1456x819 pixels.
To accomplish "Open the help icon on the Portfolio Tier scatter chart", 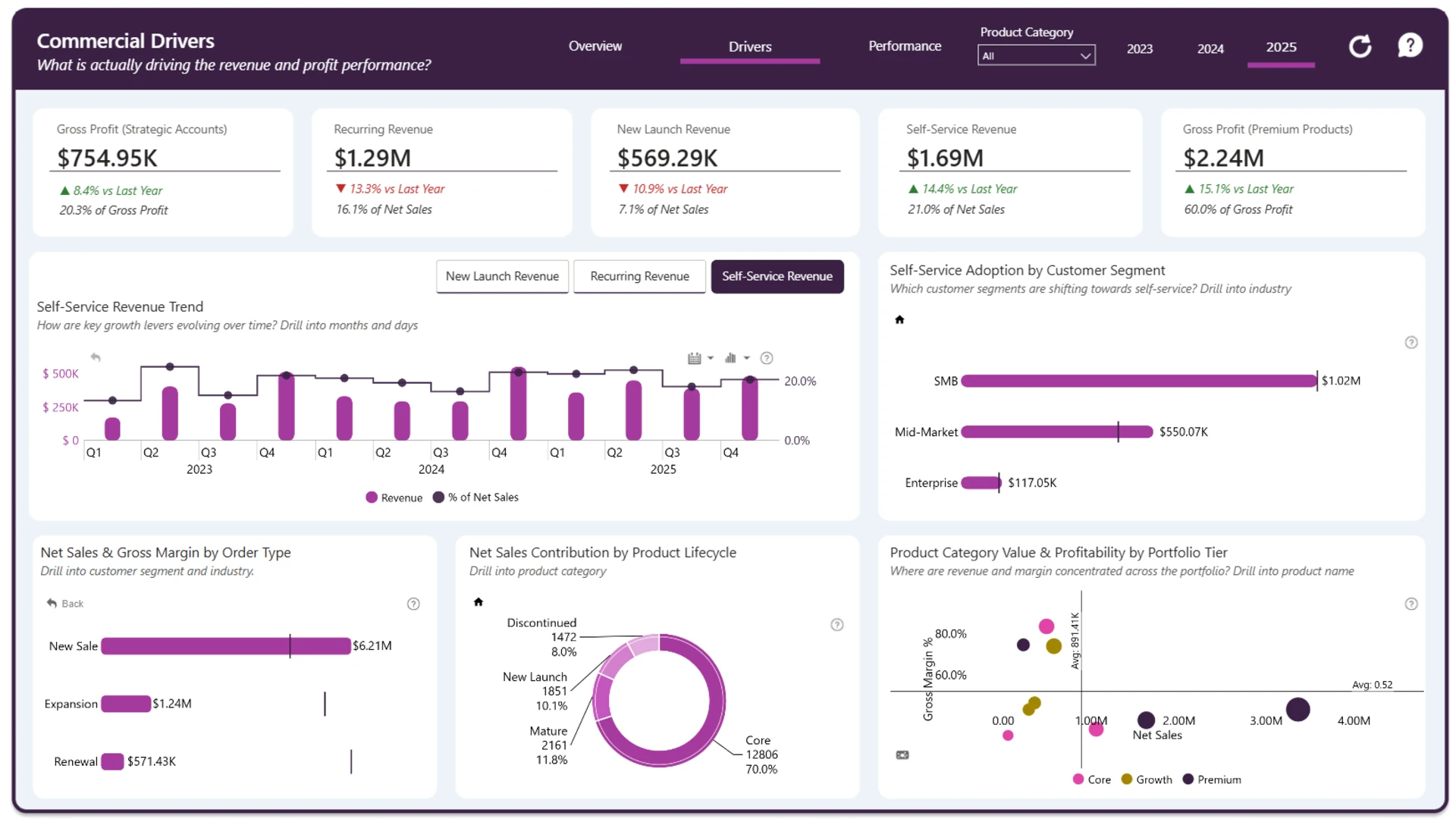I will pos(1411,604).
